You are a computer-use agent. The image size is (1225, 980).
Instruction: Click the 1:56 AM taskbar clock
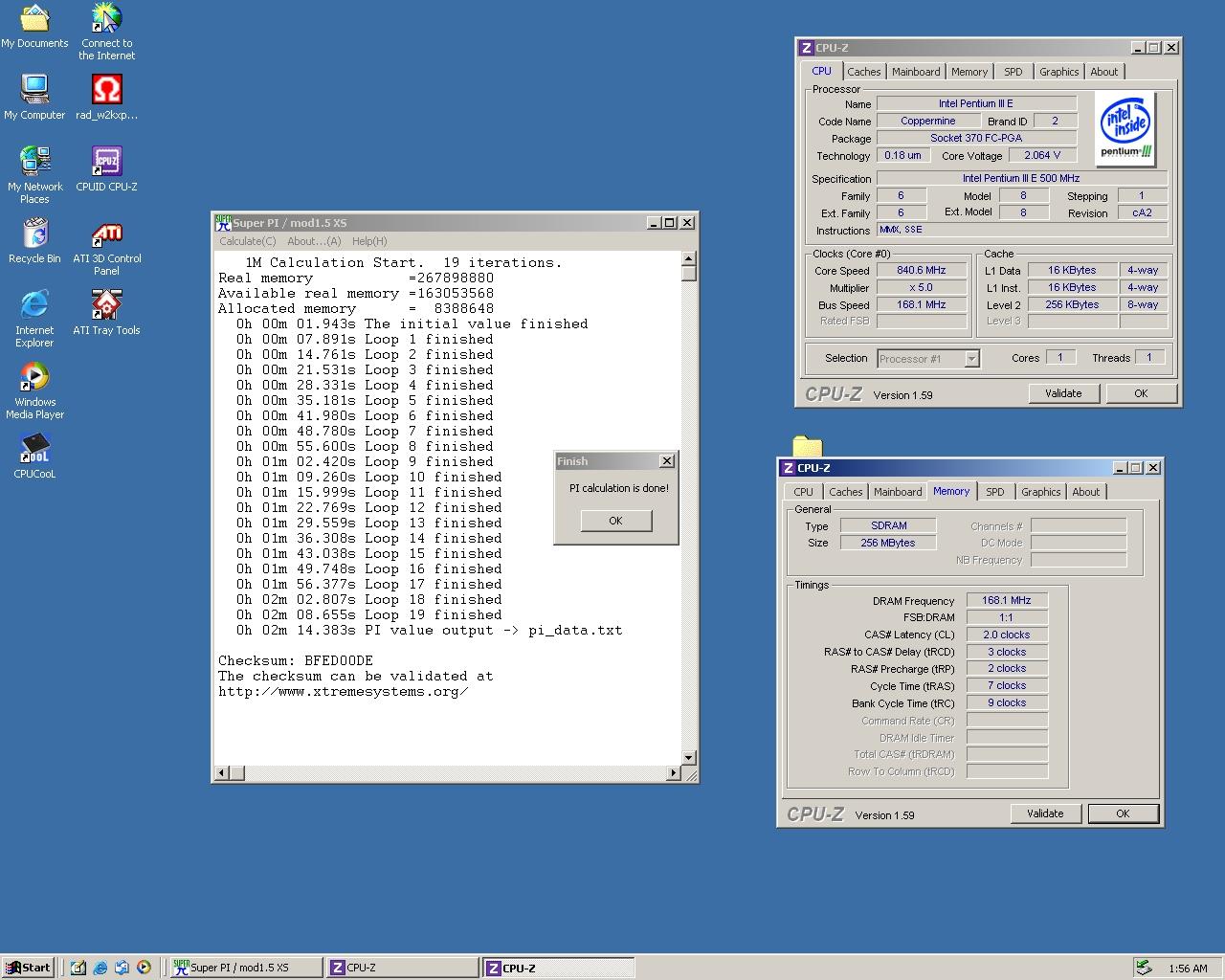click(x=1188, y=969)
